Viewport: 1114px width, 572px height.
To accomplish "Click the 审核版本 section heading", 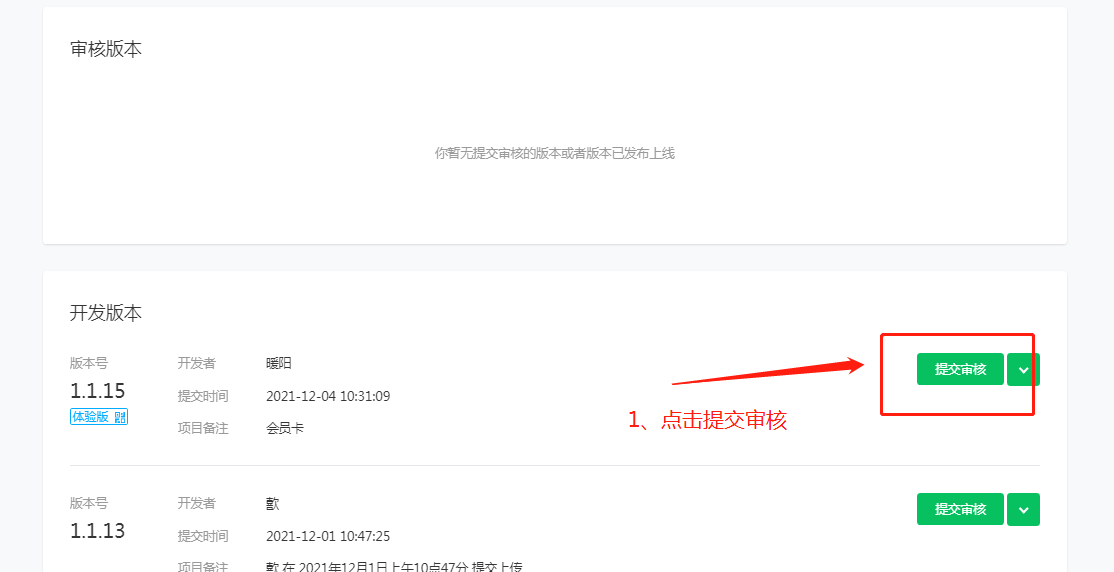I will pos(106,49).
